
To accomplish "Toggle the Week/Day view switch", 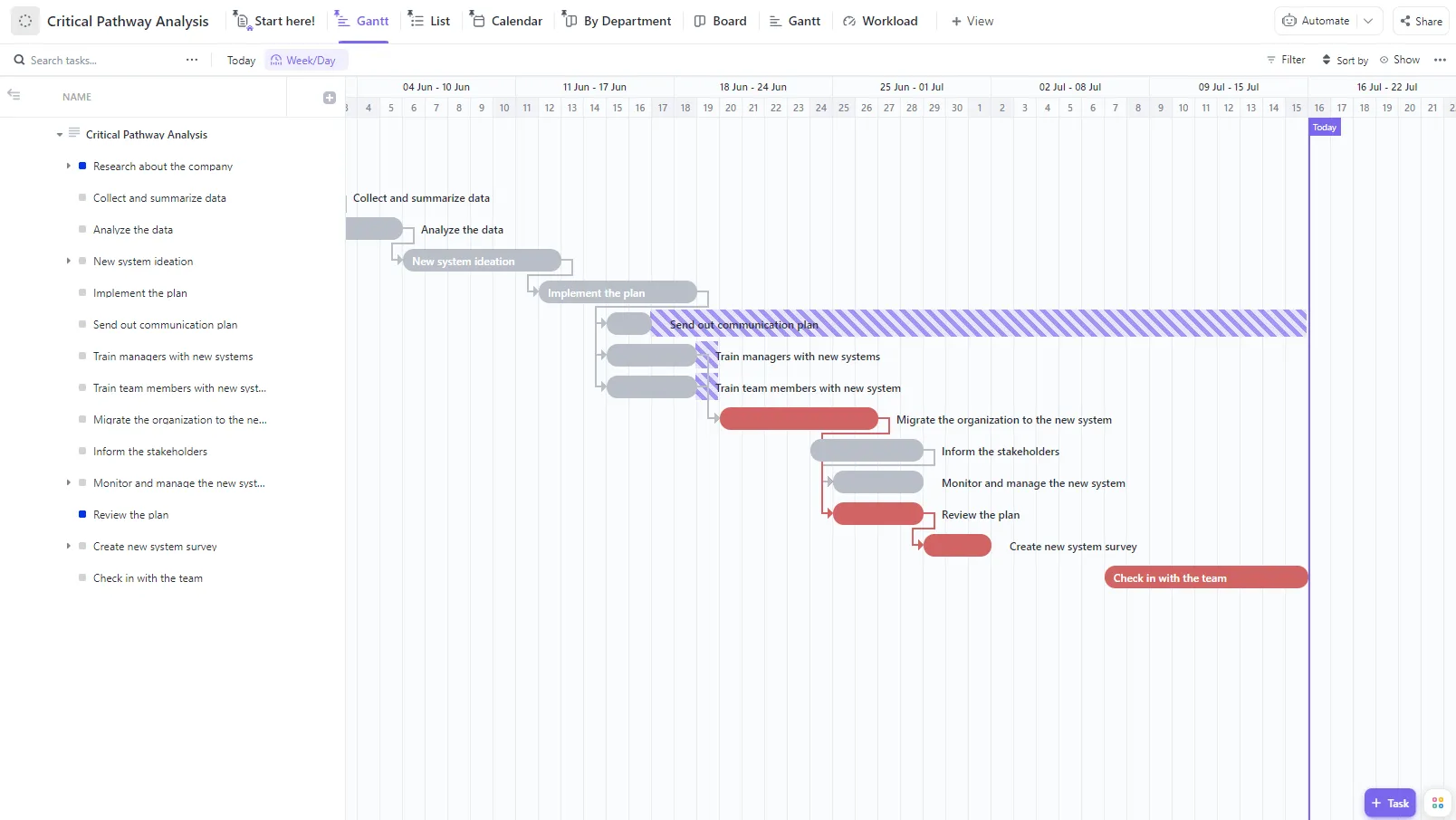I will coord(306,60).
